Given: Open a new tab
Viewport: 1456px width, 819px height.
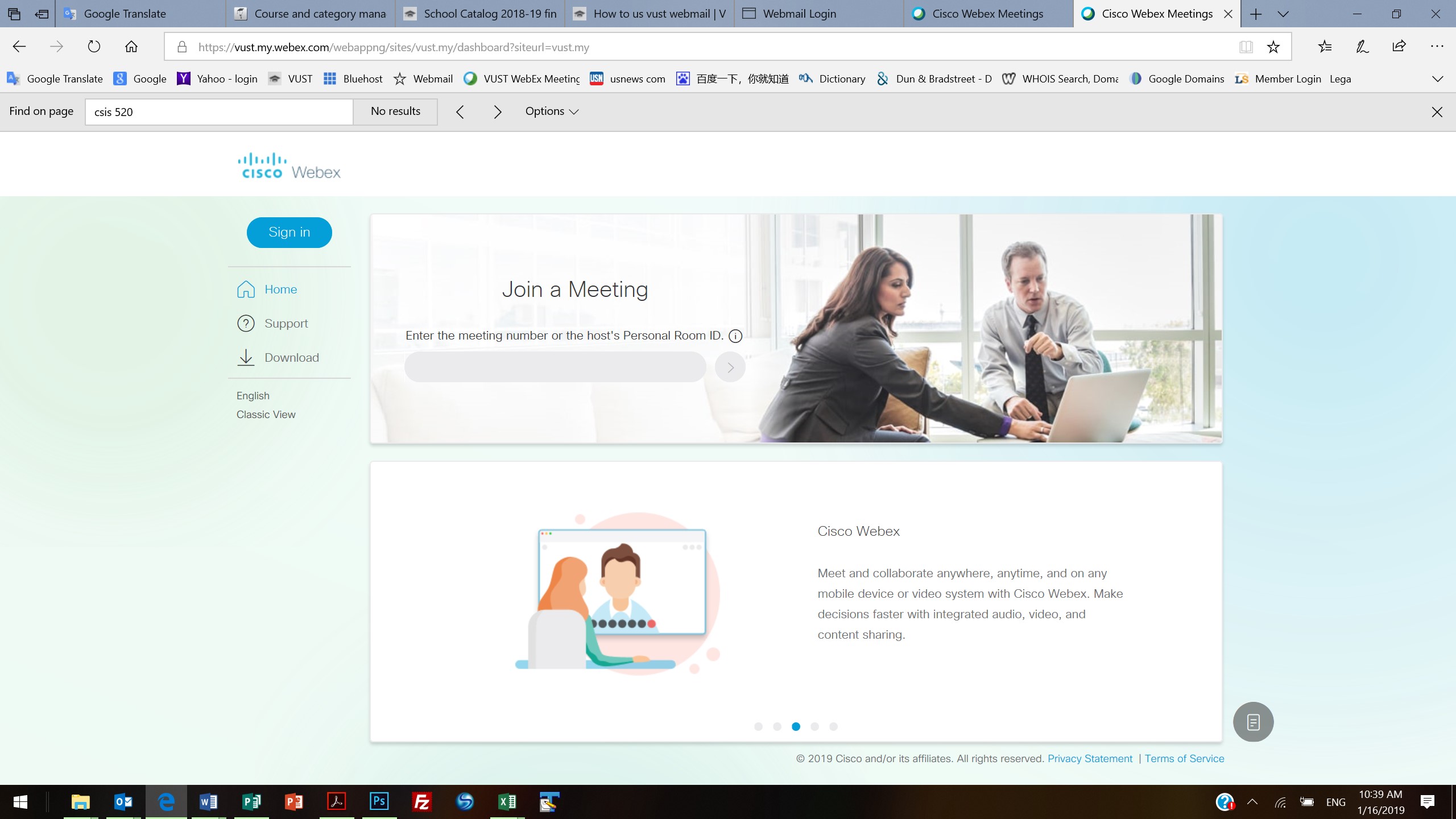Looking at the screenshot, I should click(1256, 14).
